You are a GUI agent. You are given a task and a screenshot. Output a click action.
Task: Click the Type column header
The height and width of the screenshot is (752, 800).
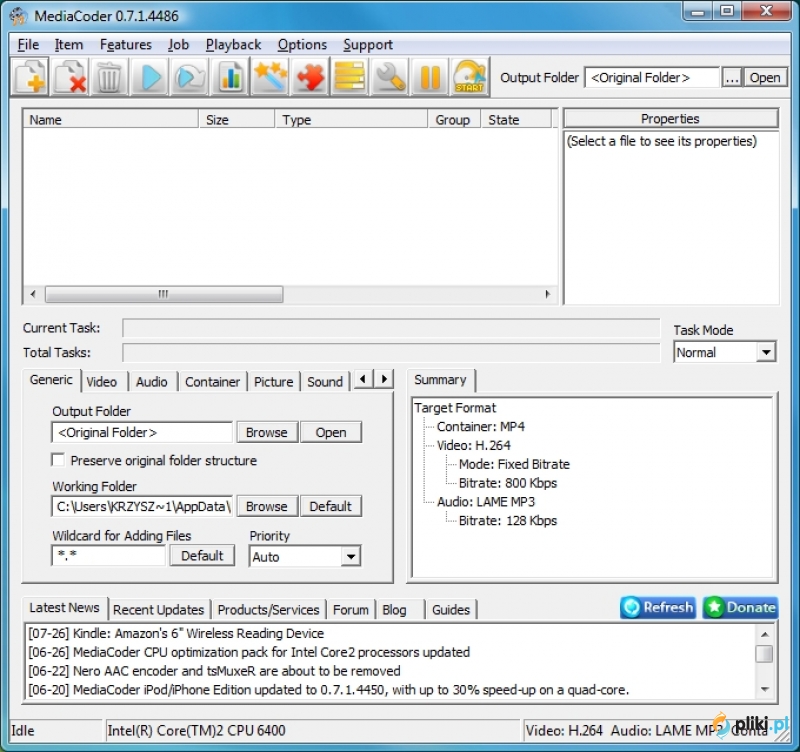pyautogui.click(x=352, y=119)
